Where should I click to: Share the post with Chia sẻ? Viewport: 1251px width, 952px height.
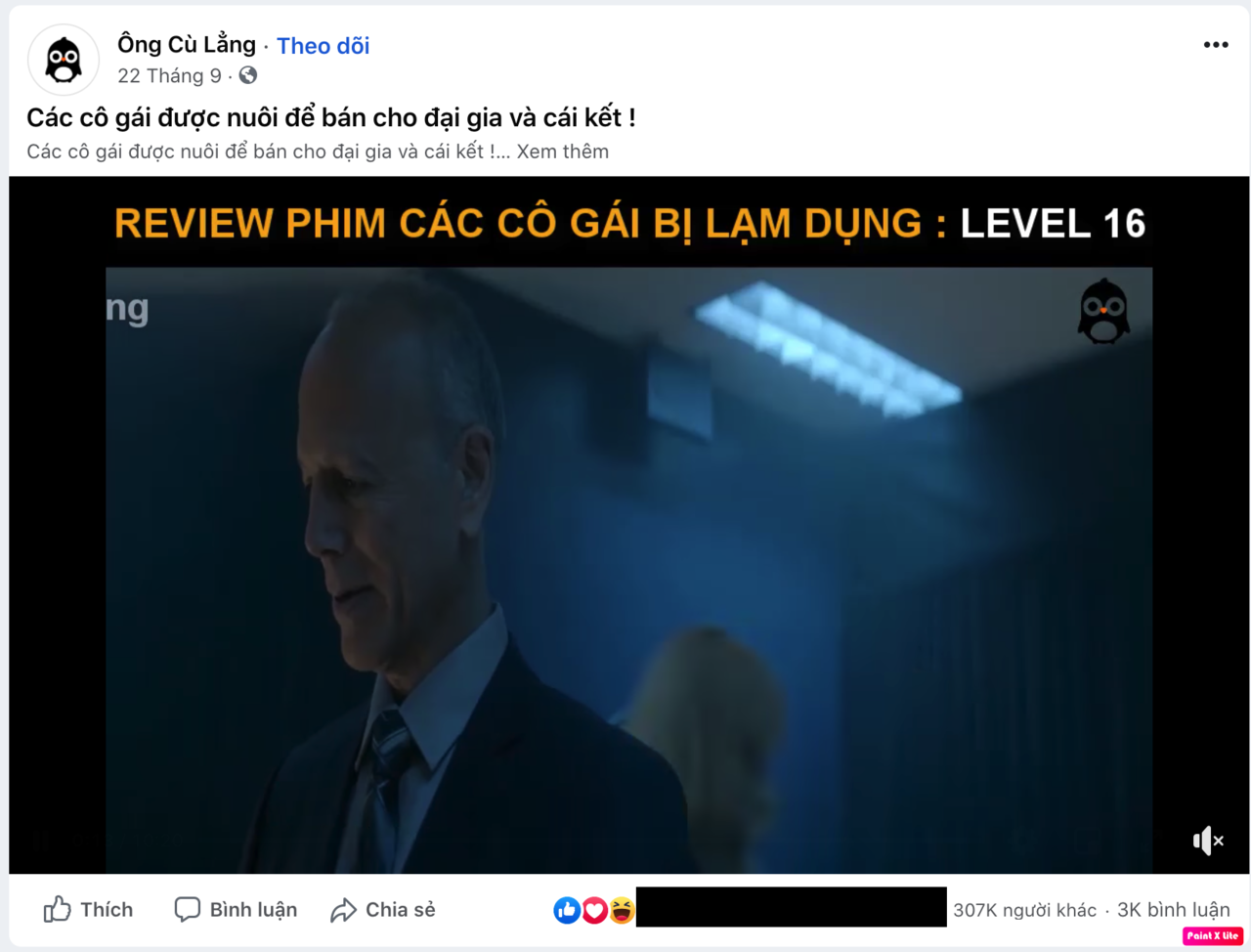383,910
